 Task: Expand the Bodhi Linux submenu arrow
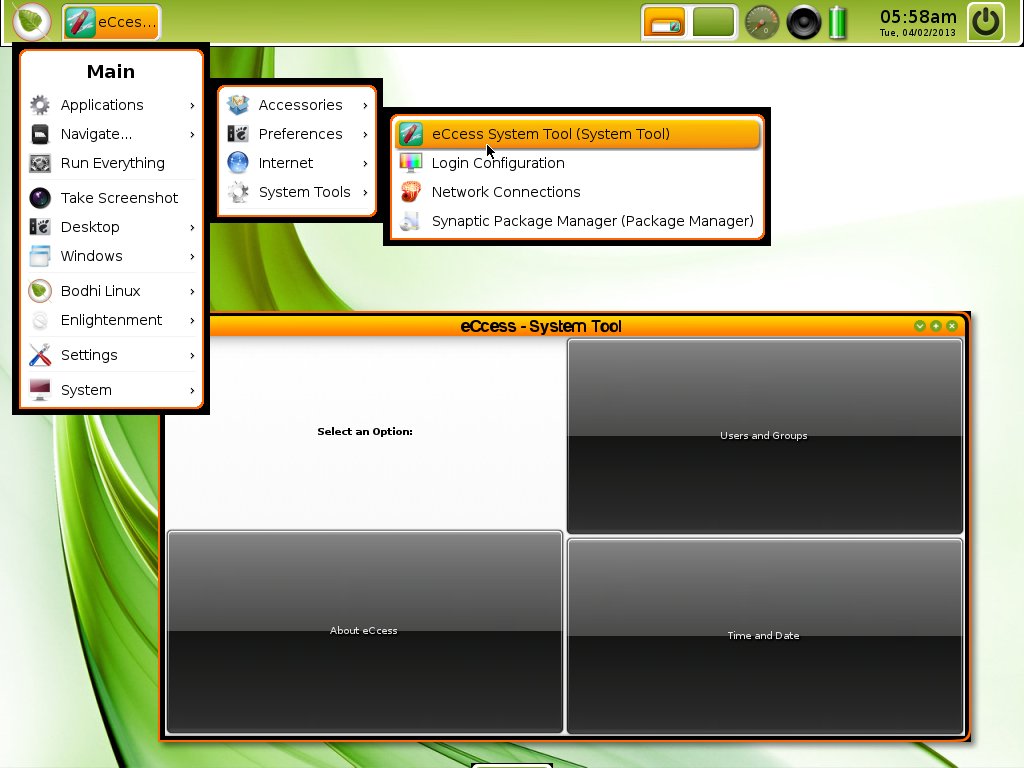click(x=192, y=291)
